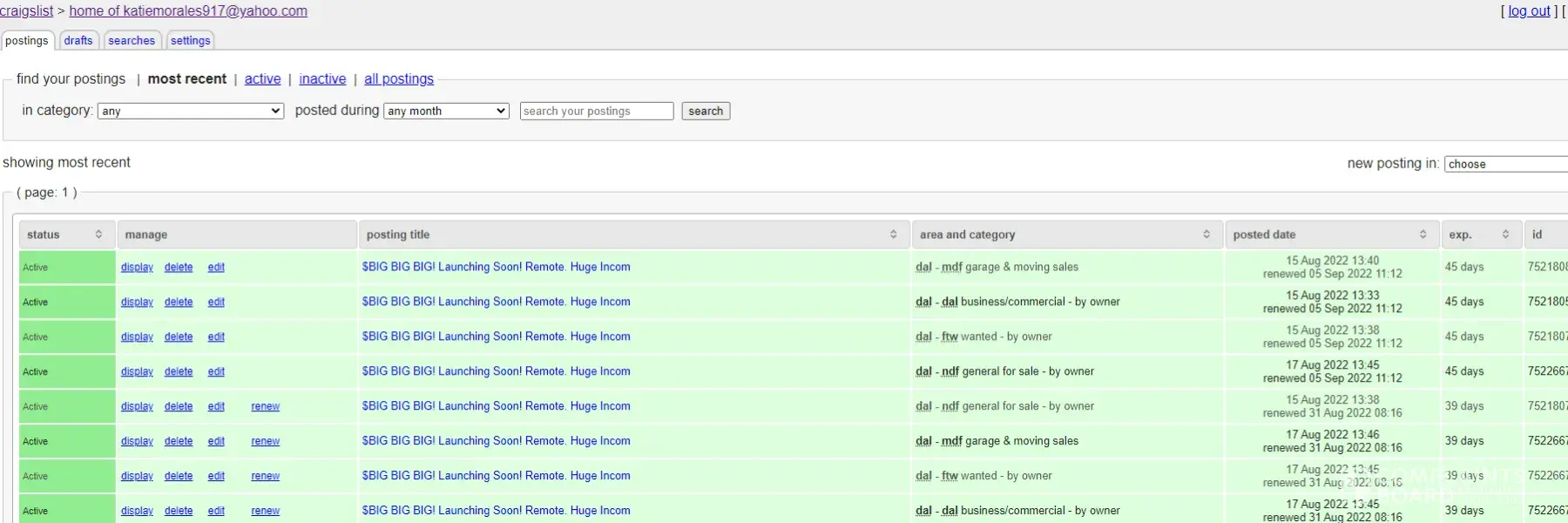Sort by area and category arrows

(x=1206, y=234)
